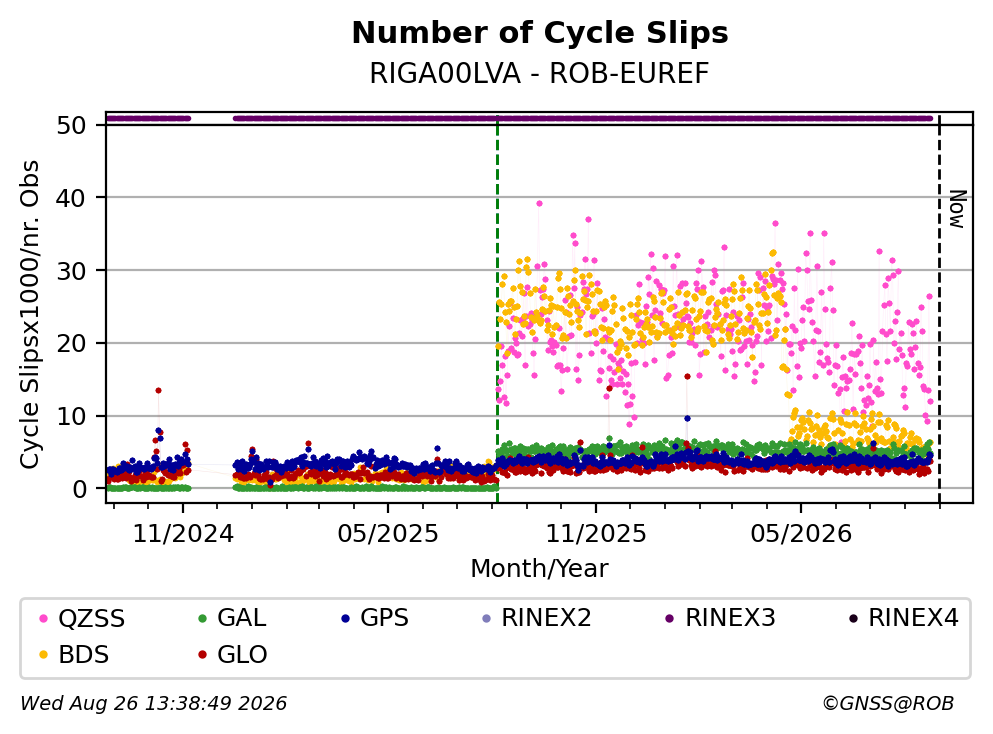Click the RINEX2 legend marker

point(486,618)
